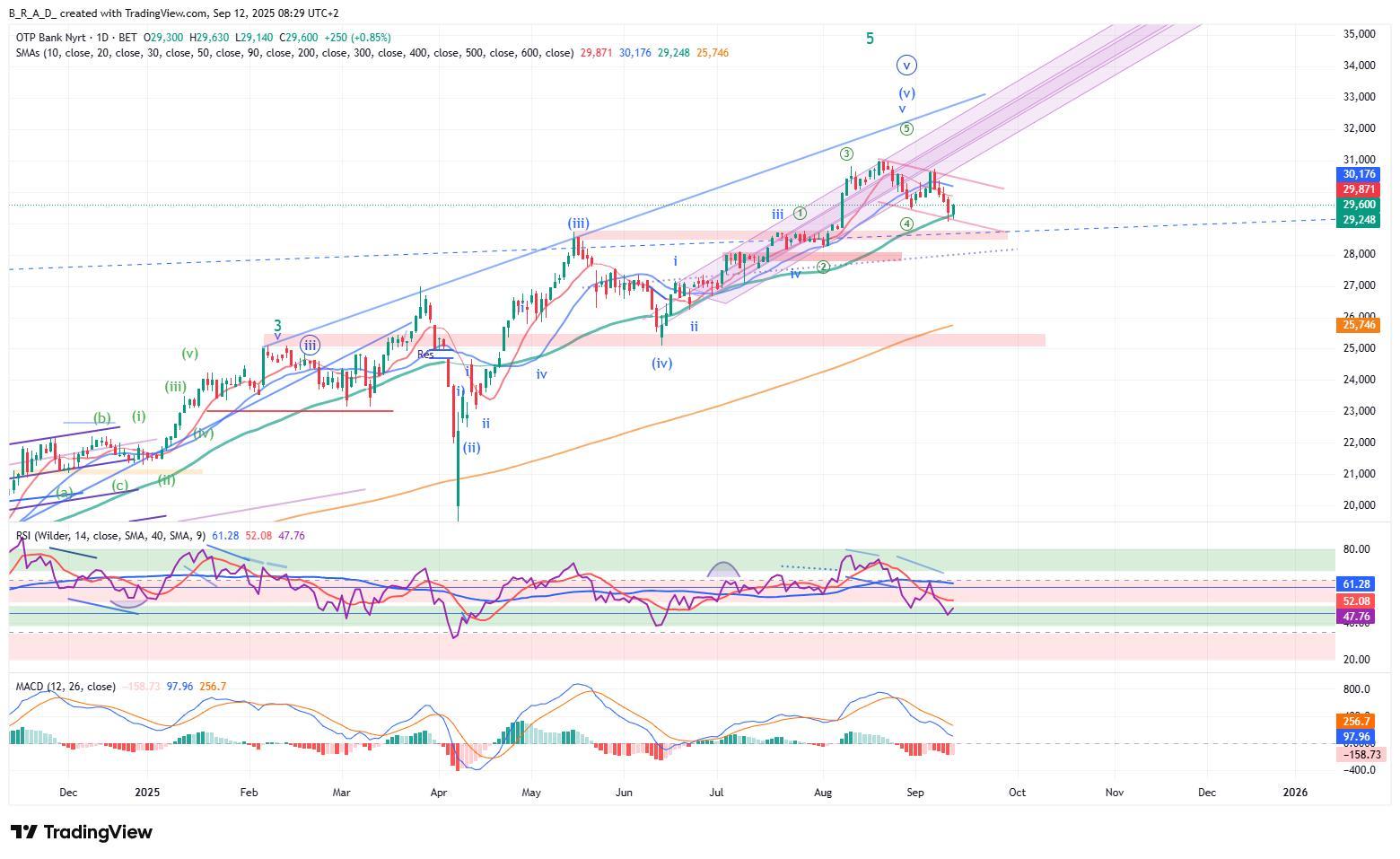The width and height of the screenshot is (1400, 859).
Task: Select the OTP Bank Nyrt · 1D · BET title
Action: 76,38
